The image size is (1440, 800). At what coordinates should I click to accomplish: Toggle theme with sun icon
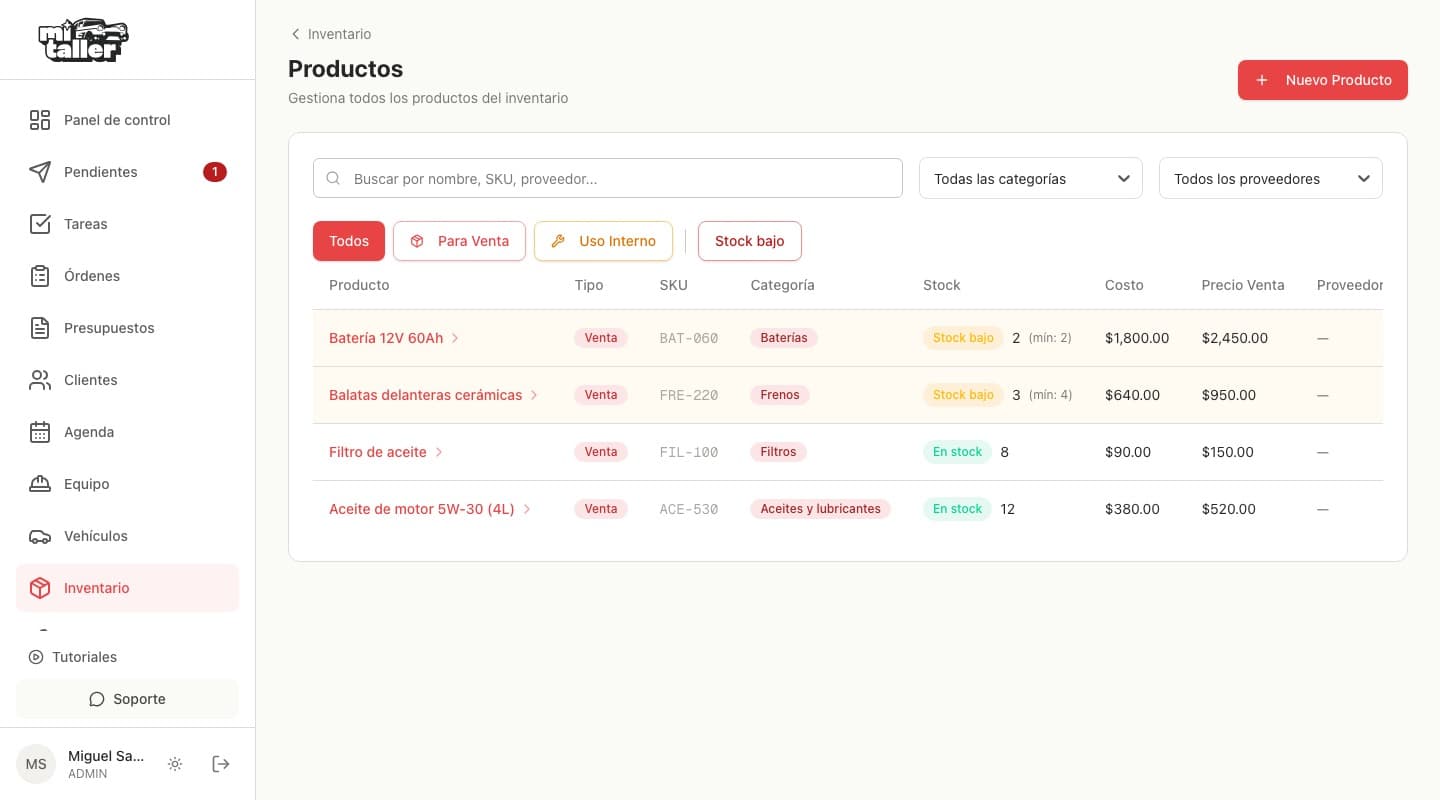(x=175, y=764)
